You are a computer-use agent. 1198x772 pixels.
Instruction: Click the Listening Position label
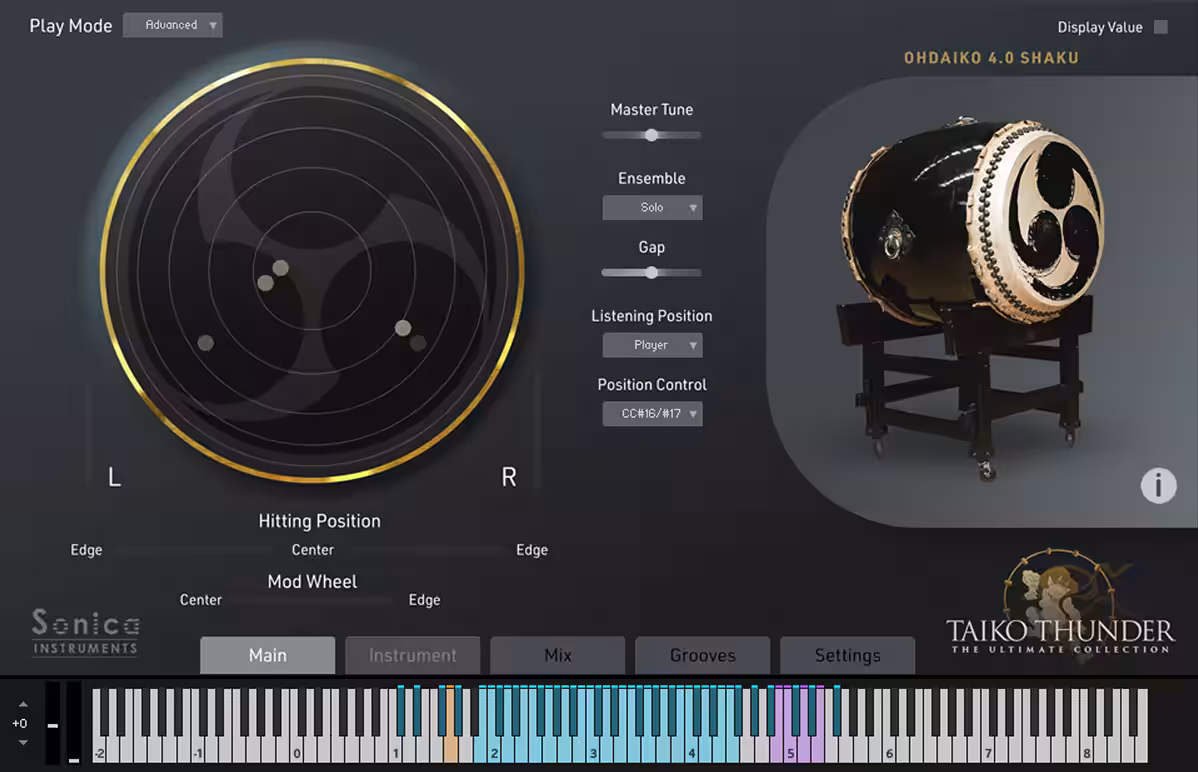[x=652, y=316]
